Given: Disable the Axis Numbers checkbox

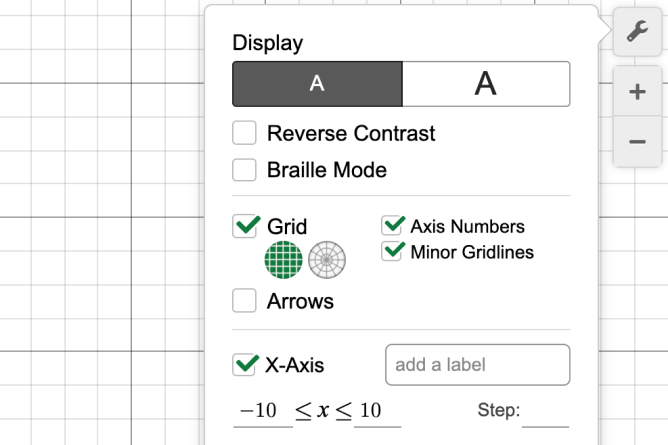Looking at the screenshot, I should pos(393,226).
